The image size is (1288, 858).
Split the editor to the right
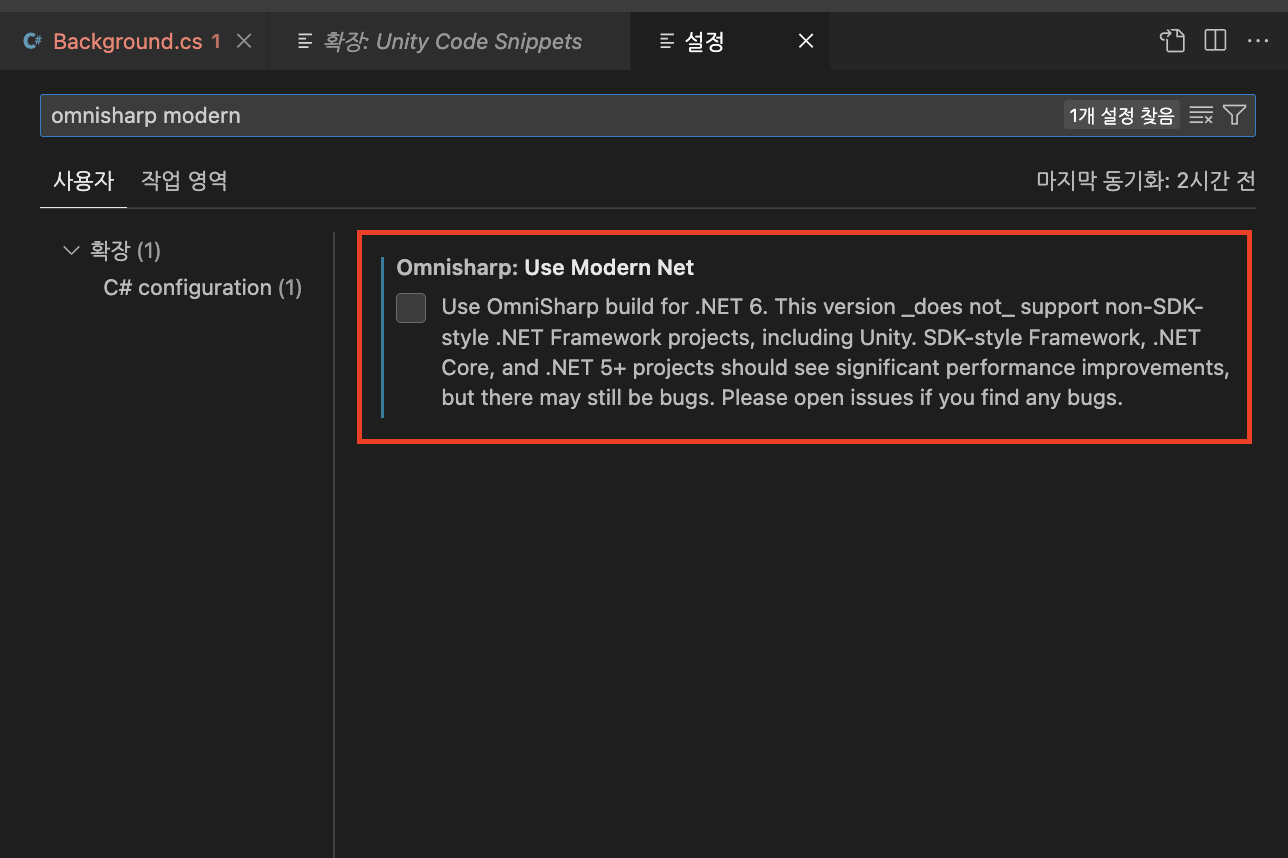[x=1215, y=41]
